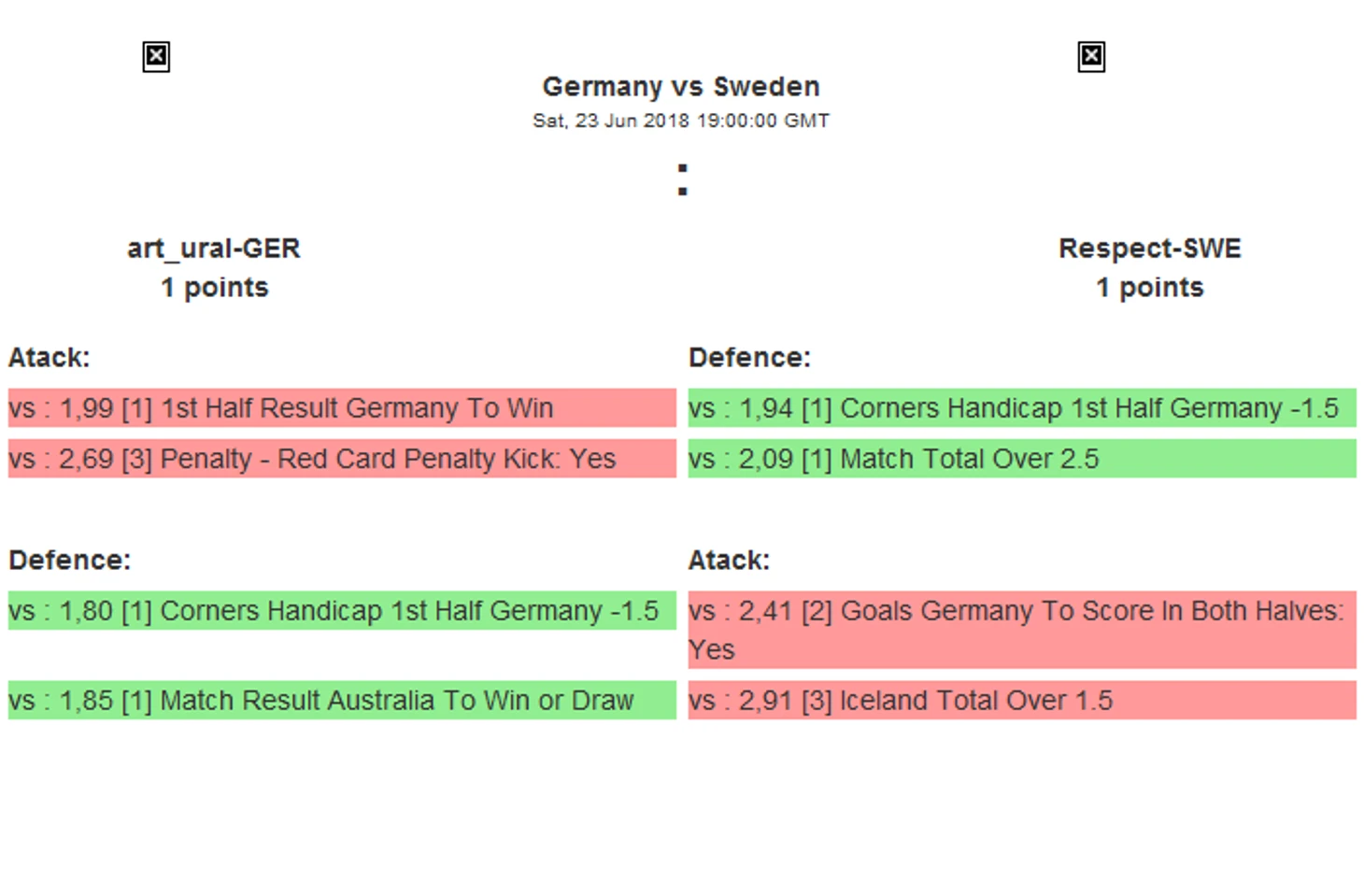Image resolution: width=1364 pixels, height=896 pixels.
Task: Click the Iceland Total Over 1.5 bet
Action: (x=1021, y=701)
